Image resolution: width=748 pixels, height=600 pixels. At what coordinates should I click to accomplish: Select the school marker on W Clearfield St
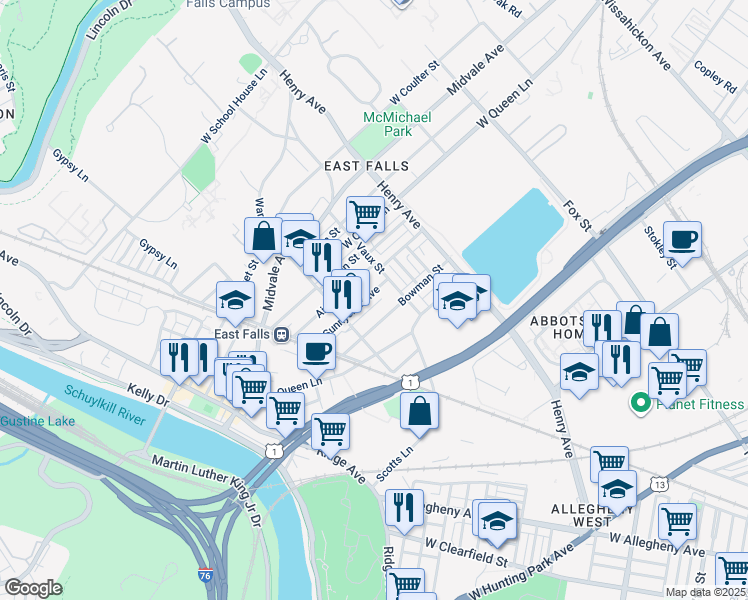[x=497, y=525]
